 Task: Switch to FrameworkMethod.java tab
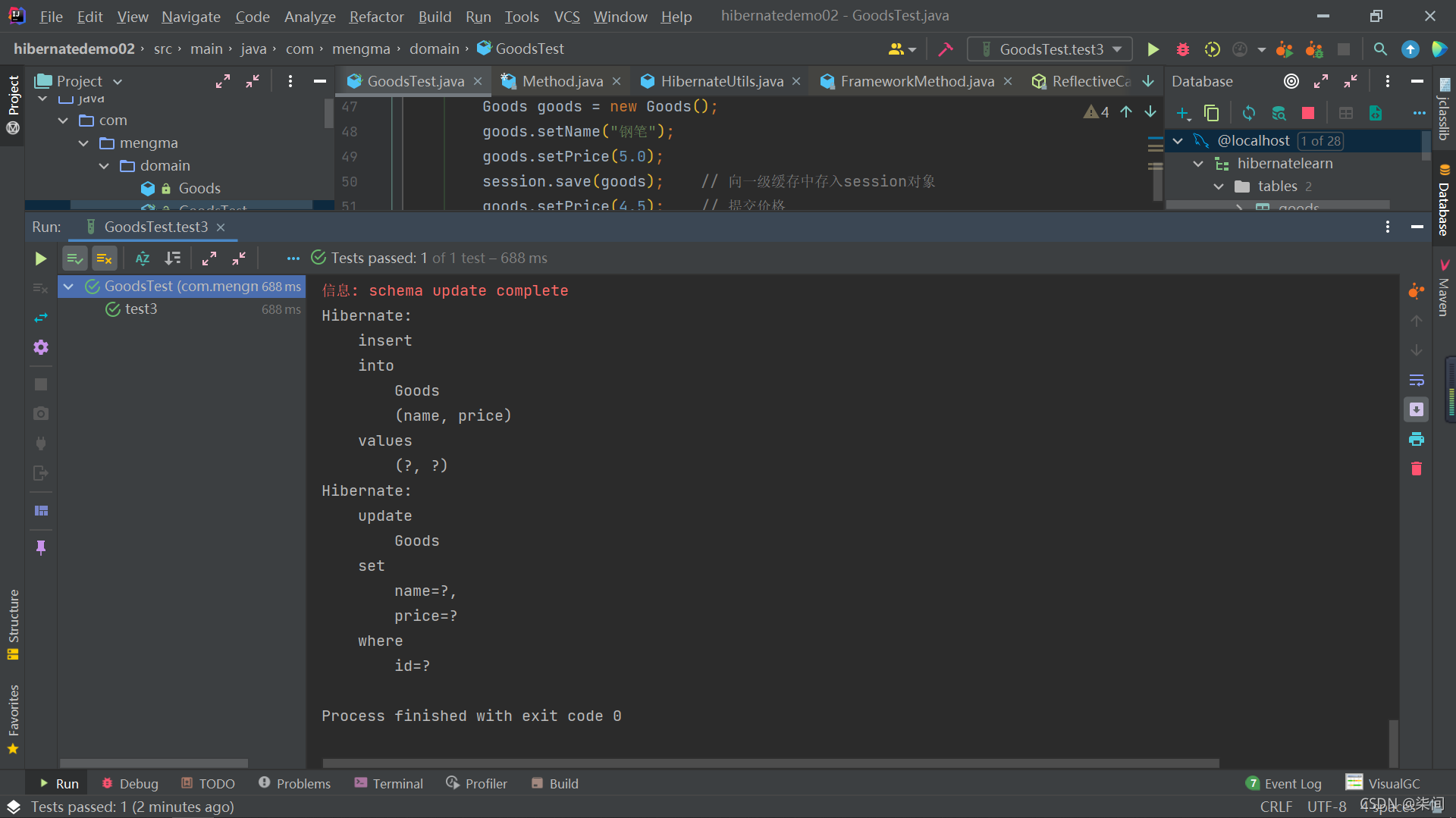tap(918, 81)
